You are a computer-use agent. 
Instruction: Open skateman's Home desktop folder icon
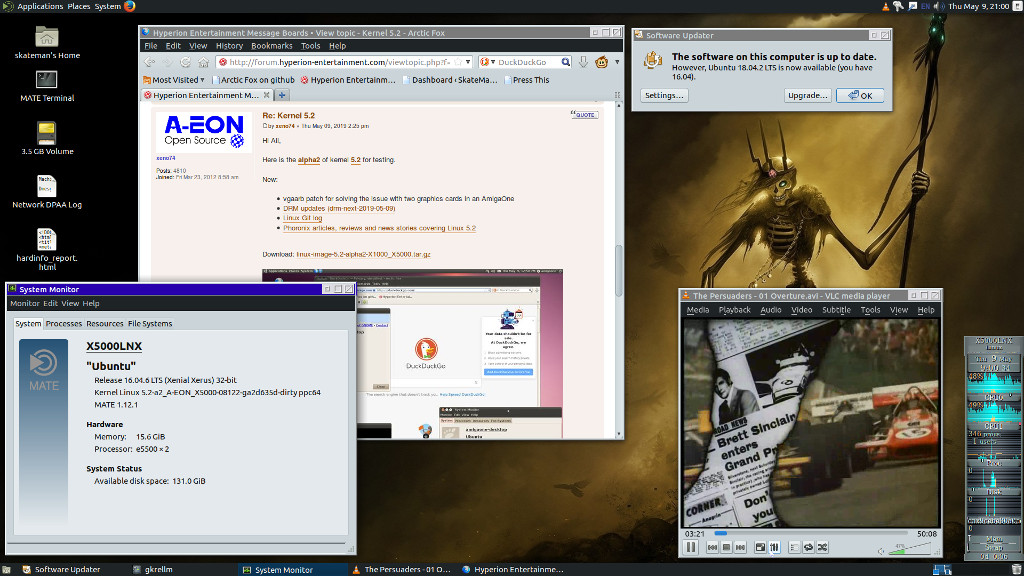pos(46,42)
